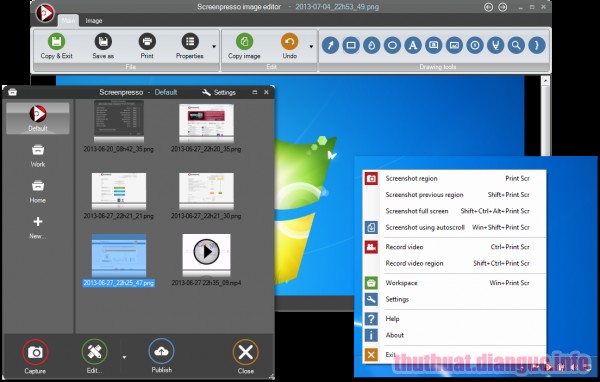Image resolution: width=600 pixels, height=382 pixels.
Task: Select Screenshot full screen menu item
Action: (454, 211)
